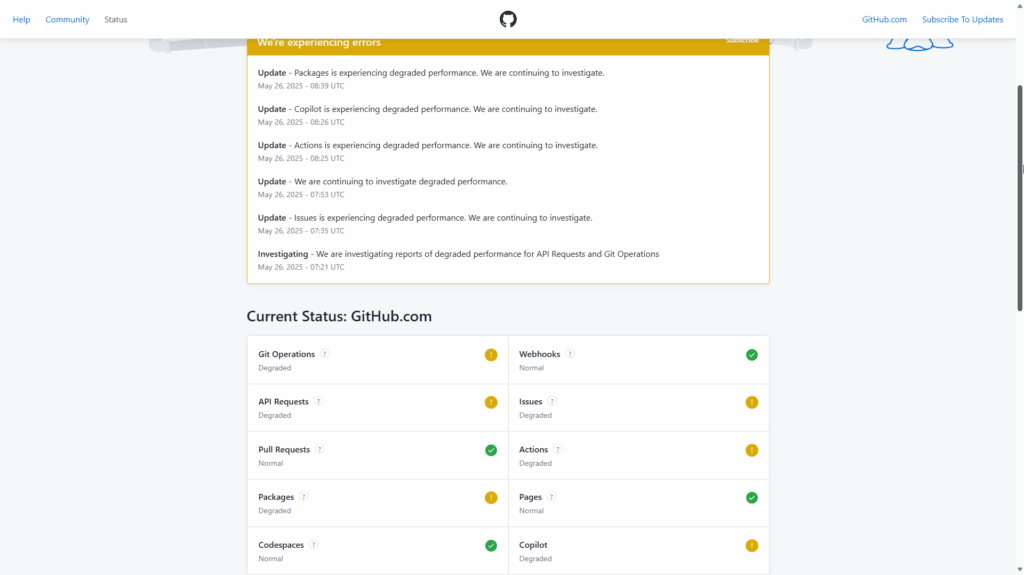
Task: Open the help tooltip next to Pages
Action: (x=551, y=497)
